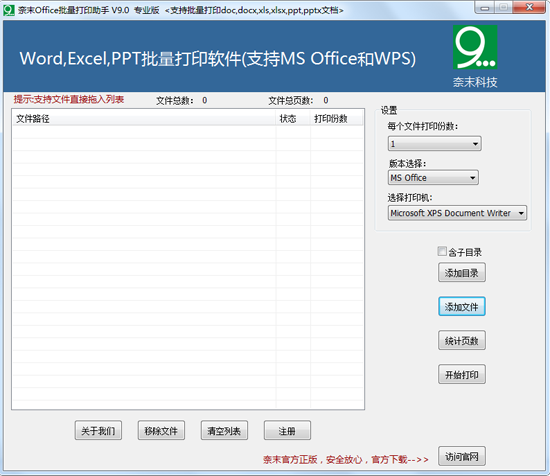Click the 文件总数 label
This screenshot has height=476, width=550.
175,101
